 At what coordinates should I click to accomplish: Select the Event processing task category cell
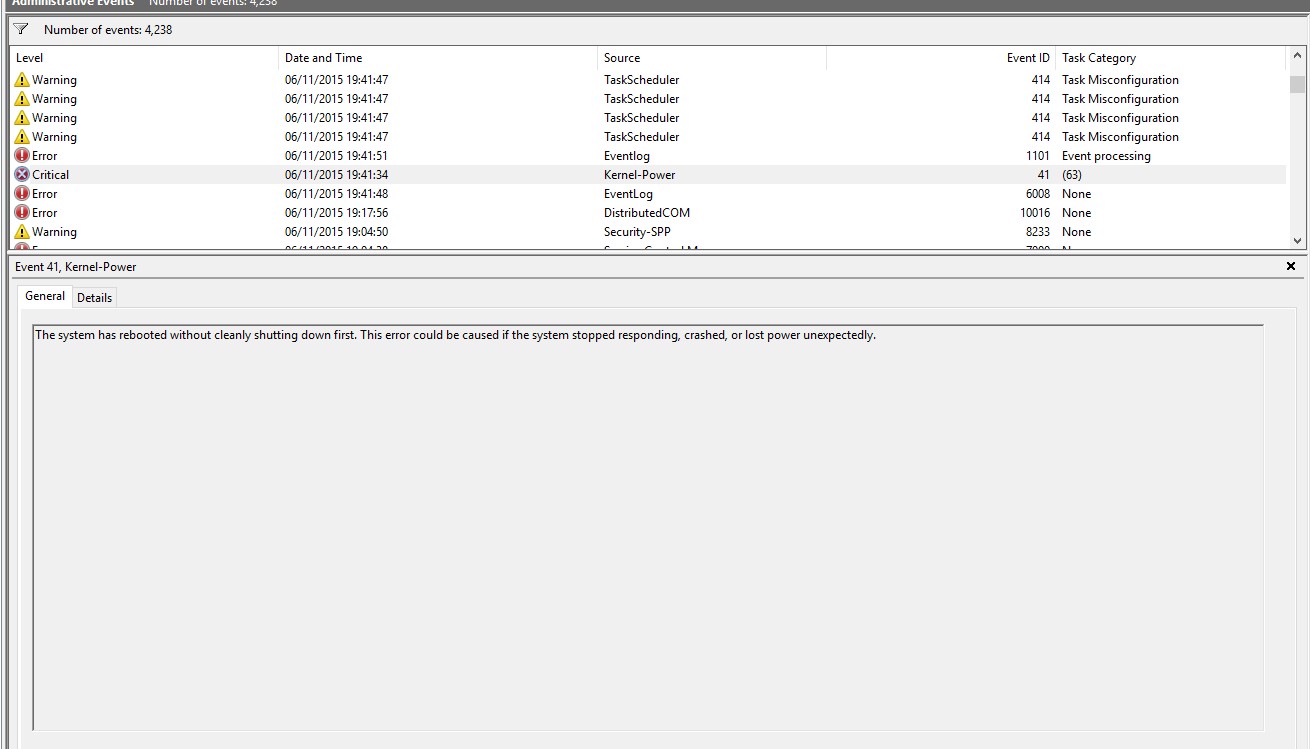pos(1106,156)
